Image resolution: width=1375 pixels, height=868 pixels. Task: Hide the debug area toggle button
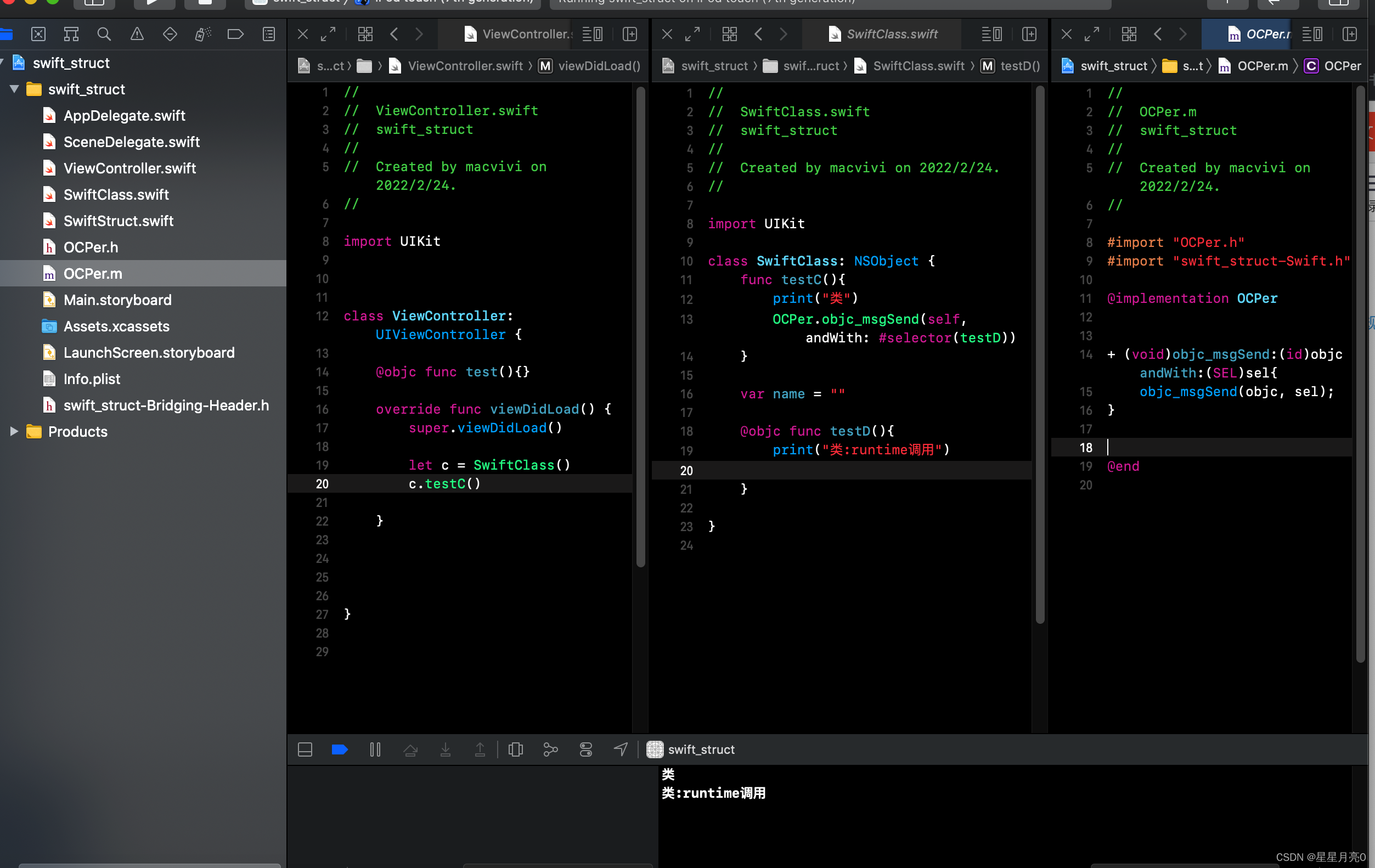[305, 749]
